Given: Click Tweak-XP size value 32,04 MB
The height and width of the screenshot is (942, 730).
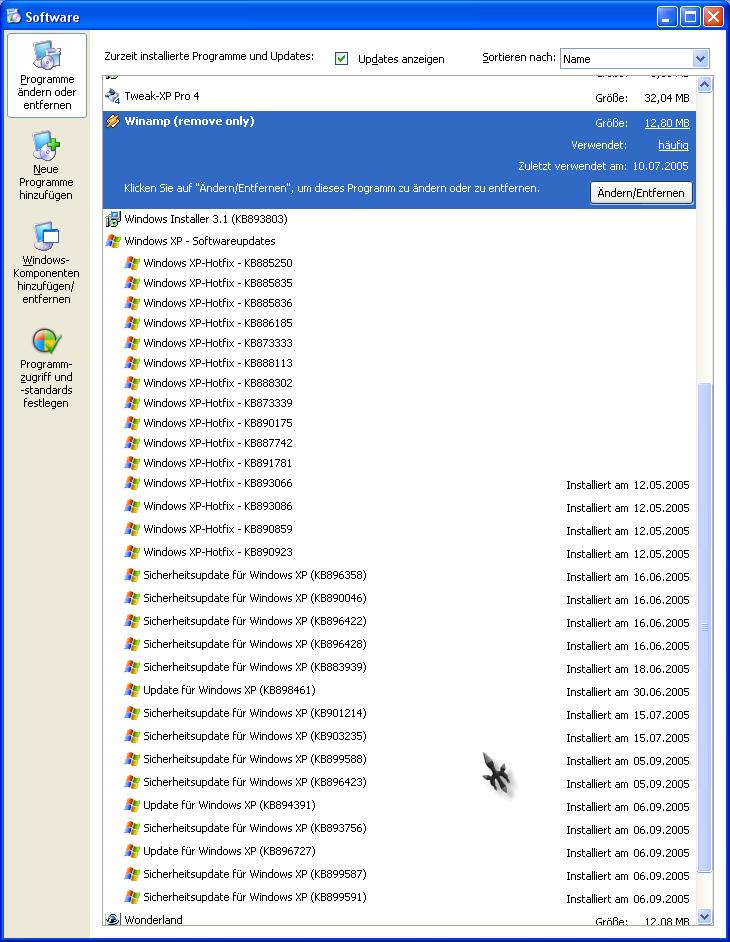Looking at the screenshot, I should coord(667,98).
